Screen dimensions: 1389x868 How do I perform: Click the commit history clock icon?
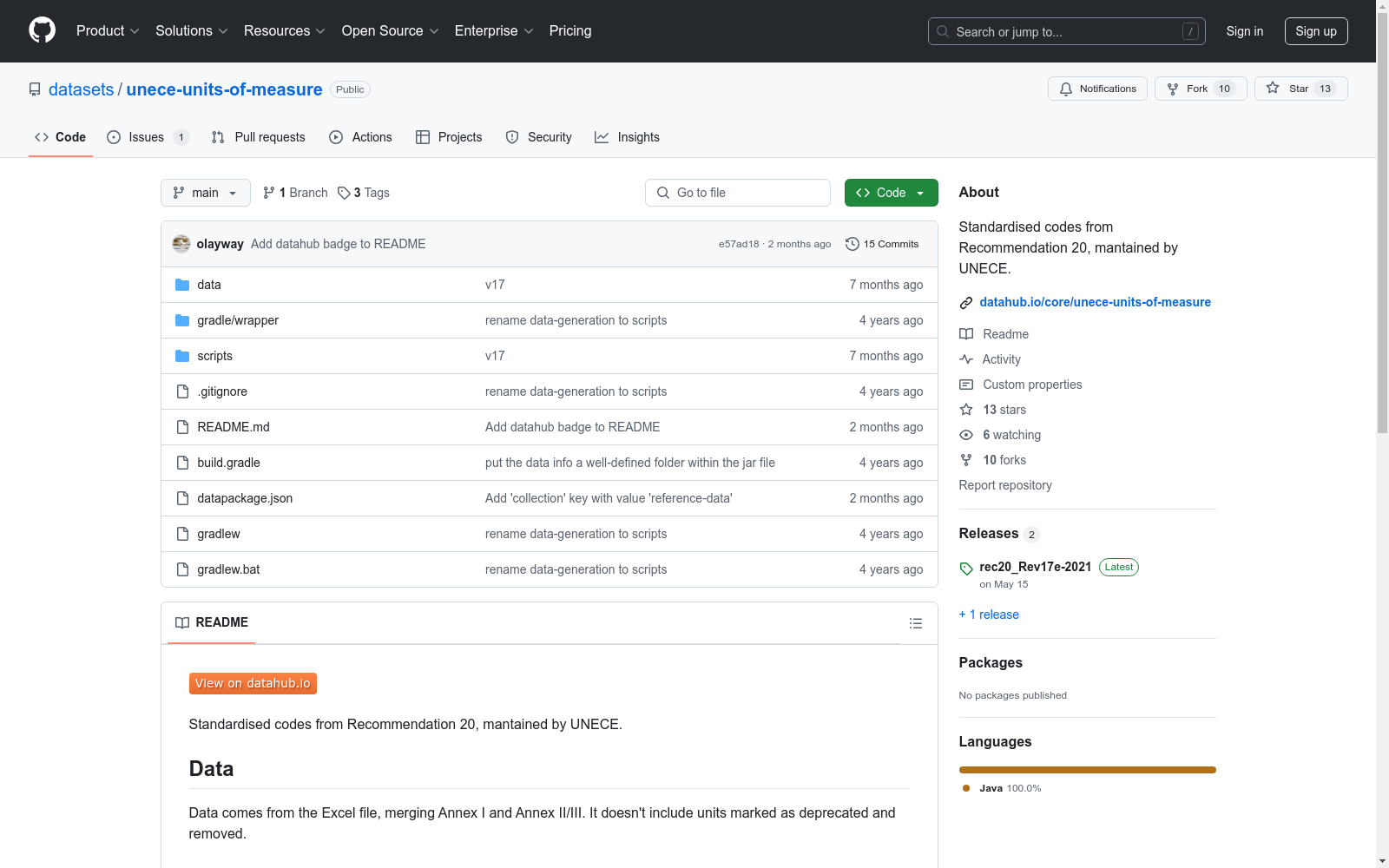pos(852,244)
